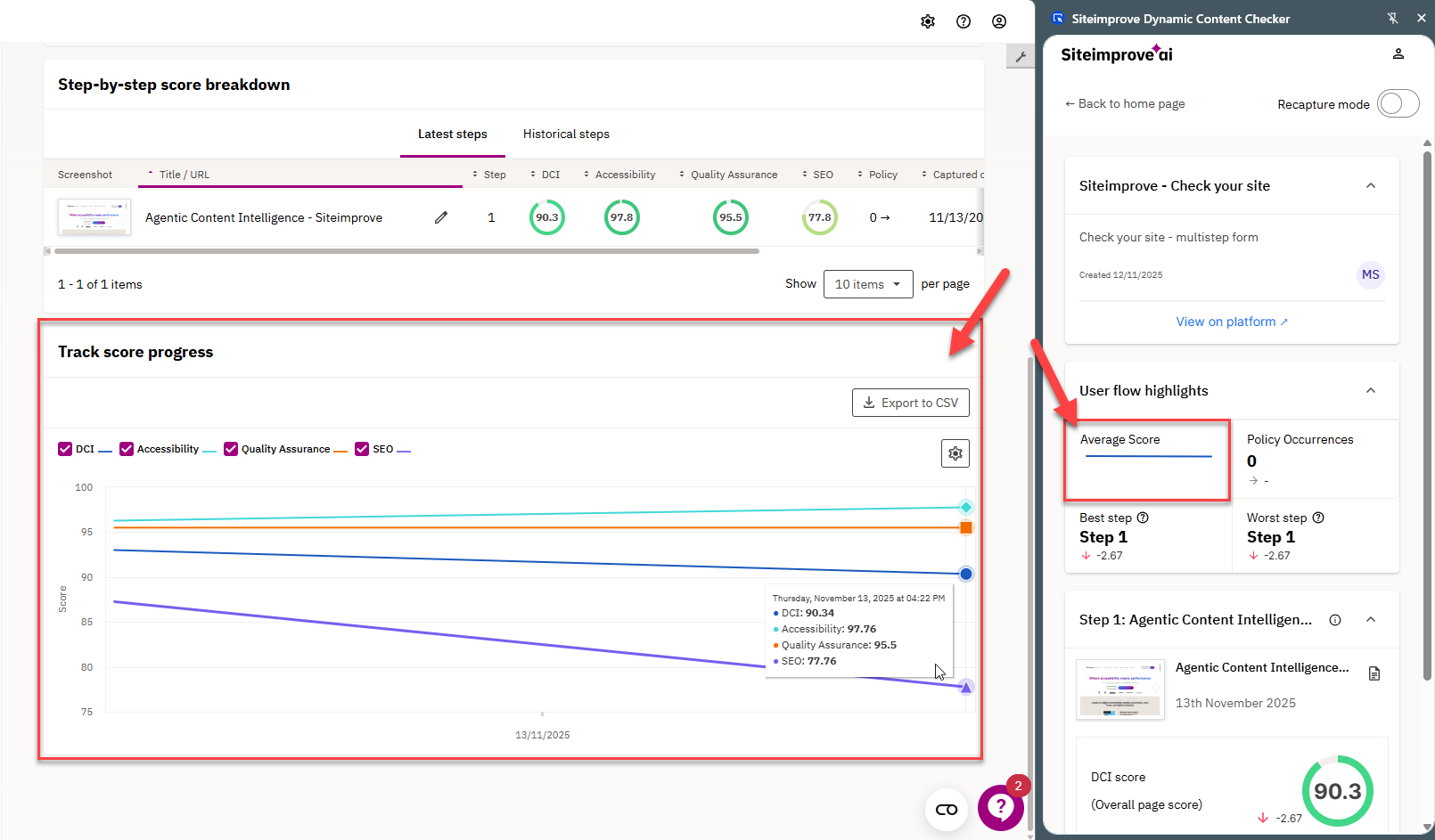Open the screenshot thumbnail in the table row
Screen dimensions: 1435x840
[x=94, y=217]
